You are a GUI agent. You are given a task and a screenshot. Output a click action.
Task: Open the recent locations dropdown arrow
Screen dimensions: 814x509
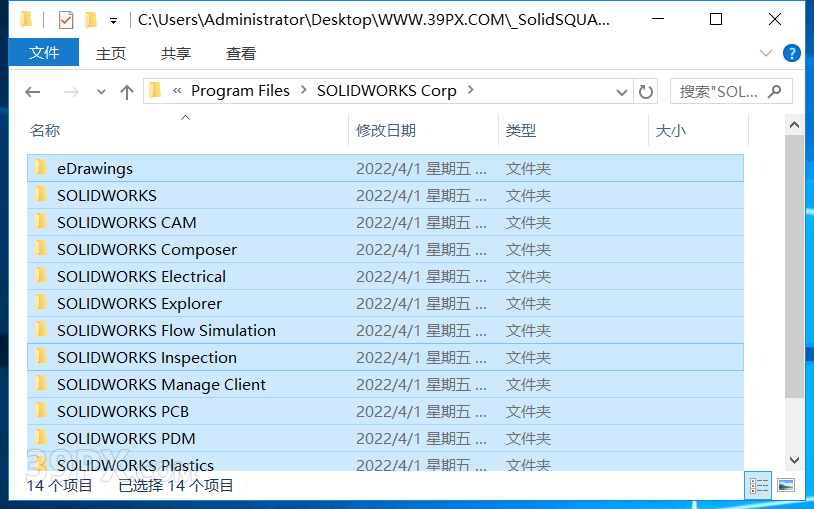101,92
